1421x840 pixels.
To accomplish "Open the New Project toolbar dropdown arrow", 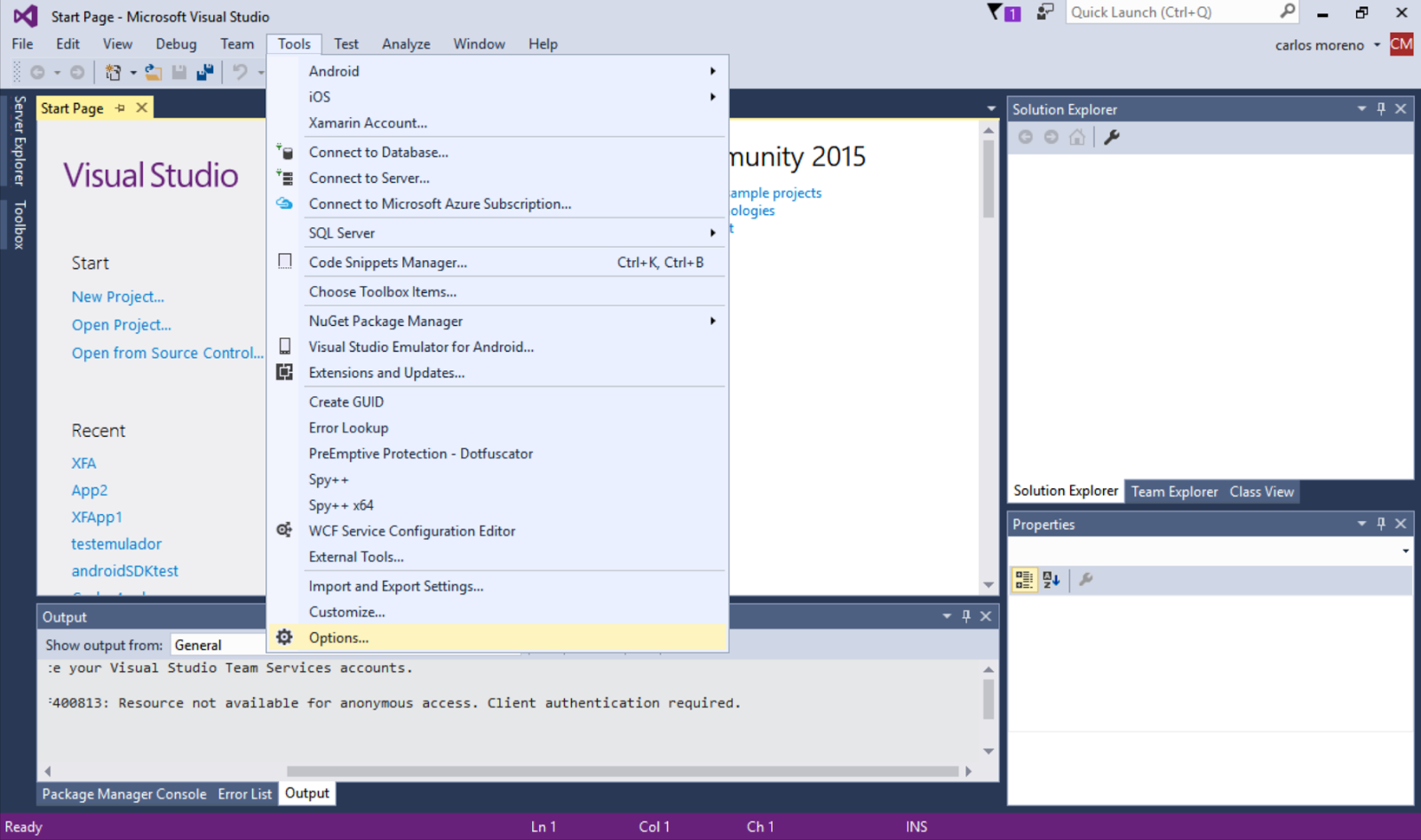I will [x=133, y=73].
